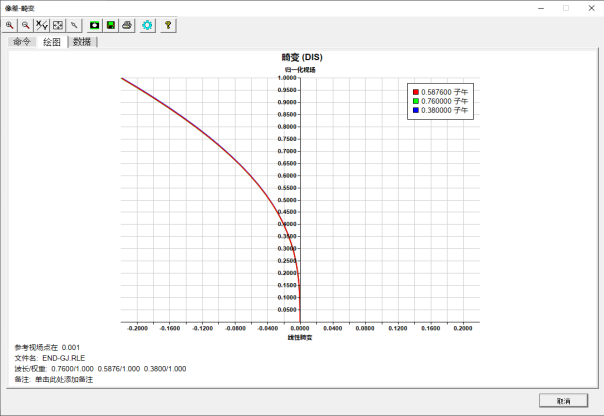The height and width of the screenshot is (416, 604).
Task: Click wavelength weight 0.5876/1.000 value
Action: (119, 369)
